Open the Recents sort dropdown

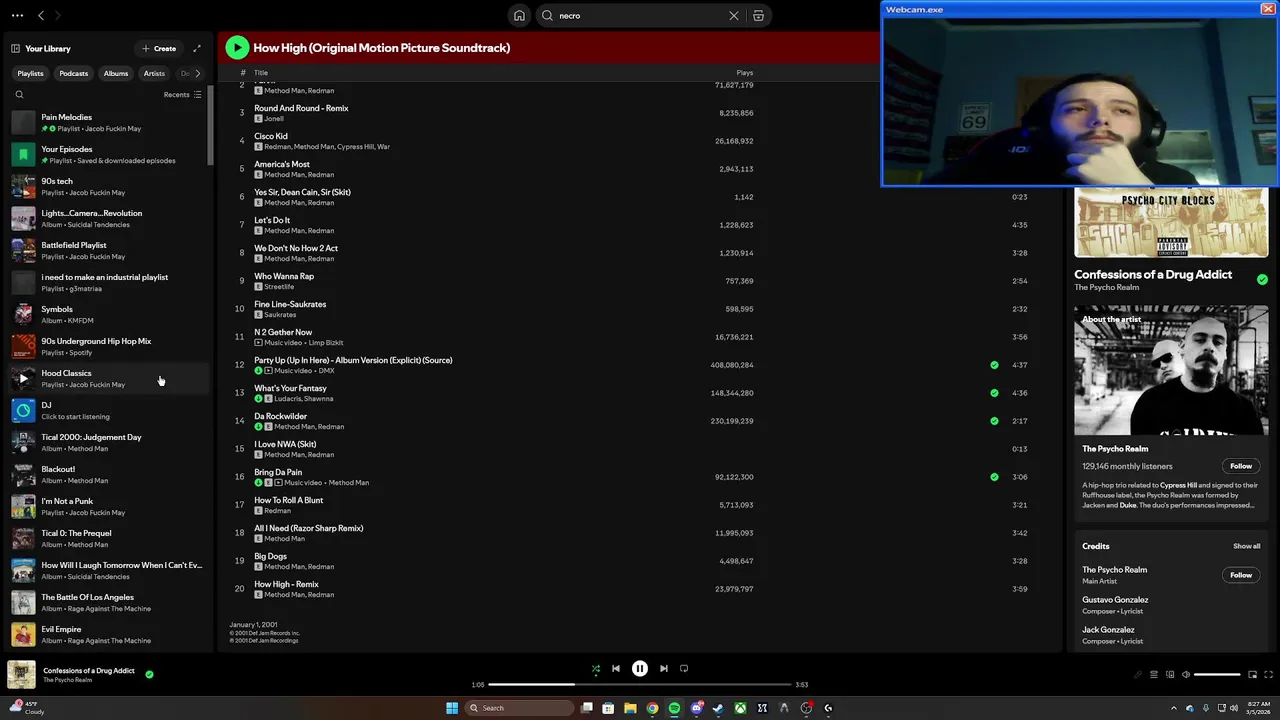click(x=182, y=95)
